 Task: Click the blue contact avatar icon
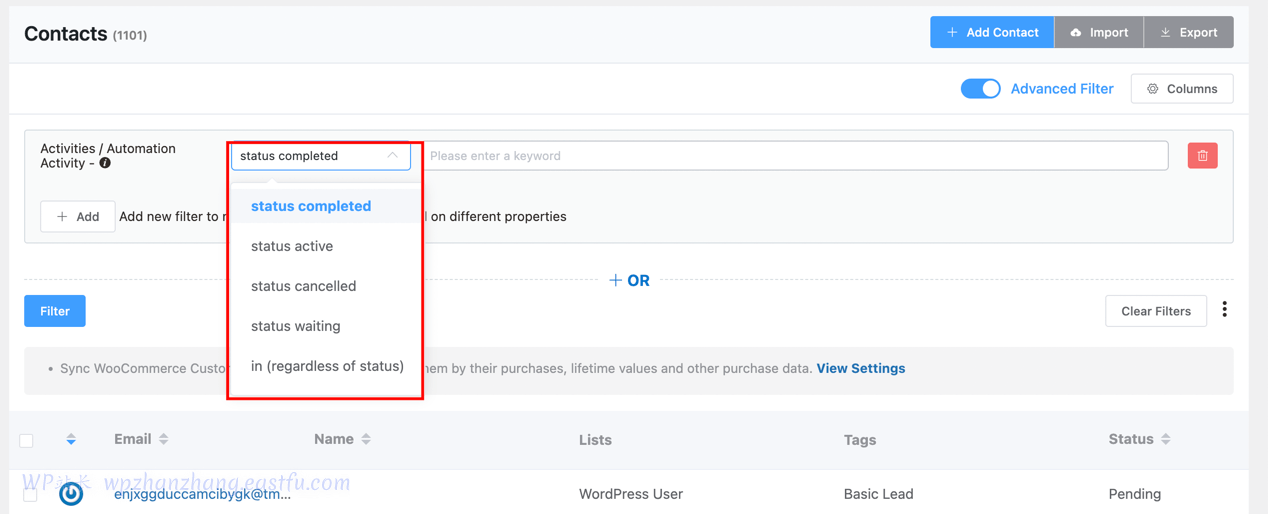click(71, 493)
